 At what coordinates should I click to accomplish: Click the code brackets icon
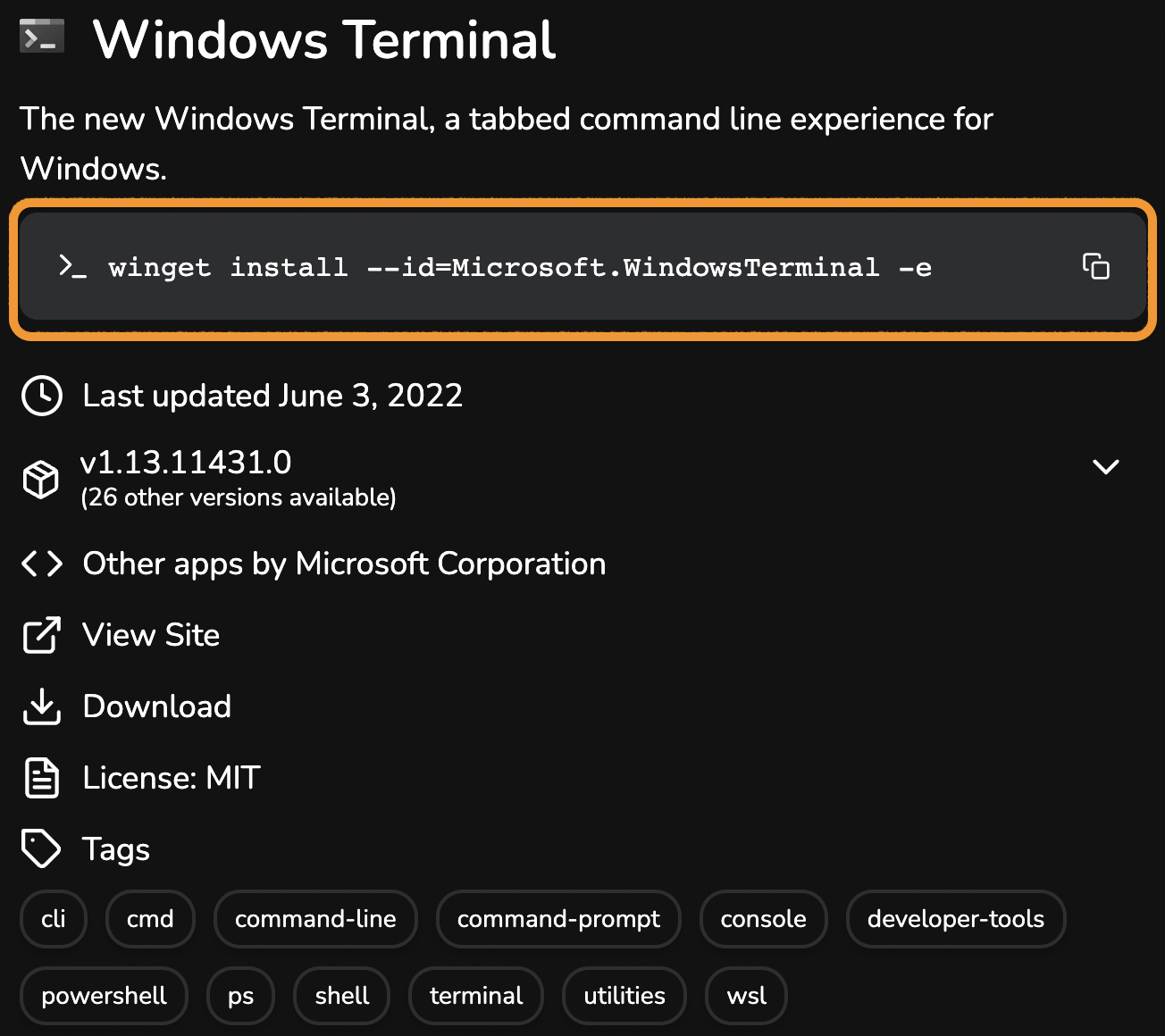[x=42, y=564]
